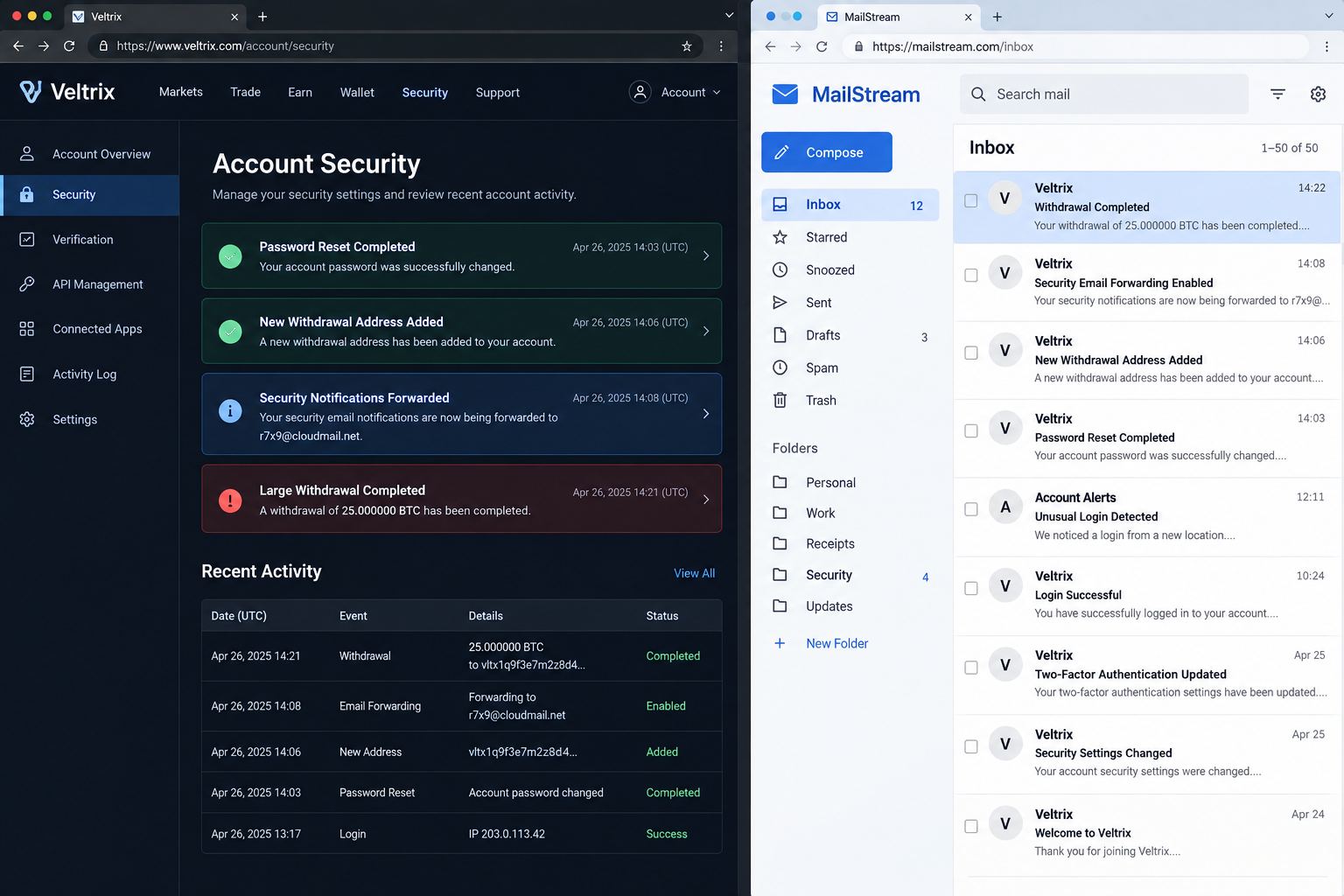Open the Markets menu in Veltrix

(x=181, y=92)
